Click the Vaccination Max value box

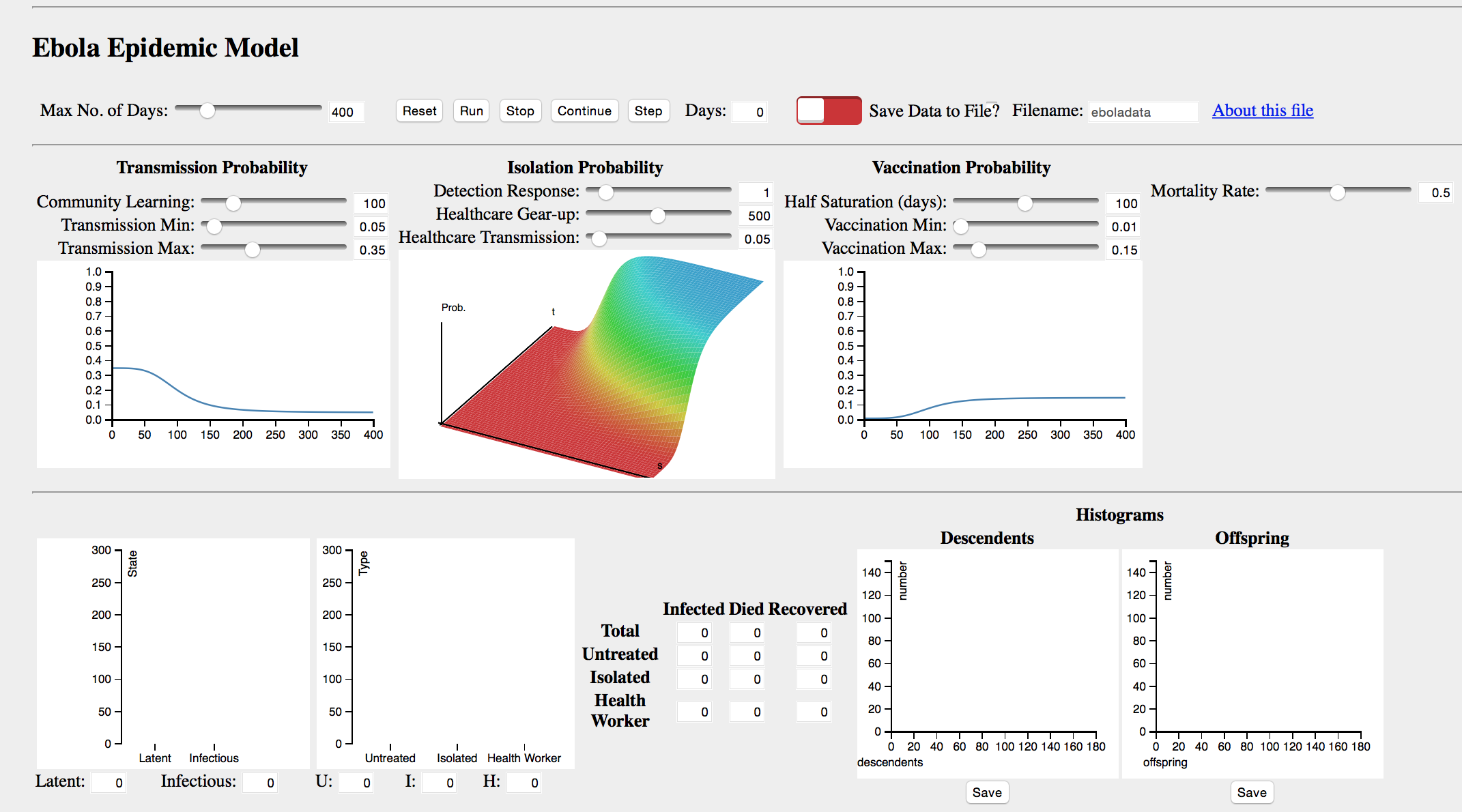tap(1123, 250)
